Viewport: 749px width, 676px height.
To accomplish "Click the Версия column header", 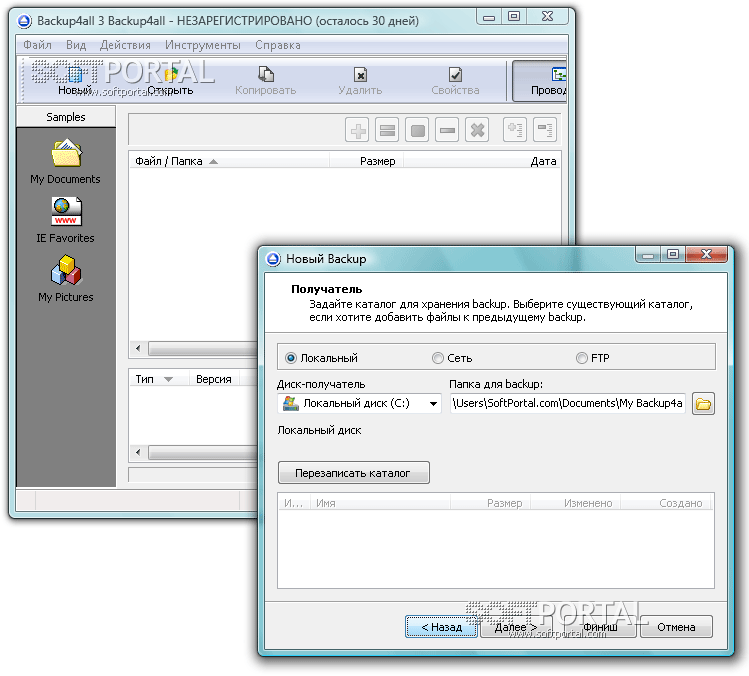I will (214, 379).
